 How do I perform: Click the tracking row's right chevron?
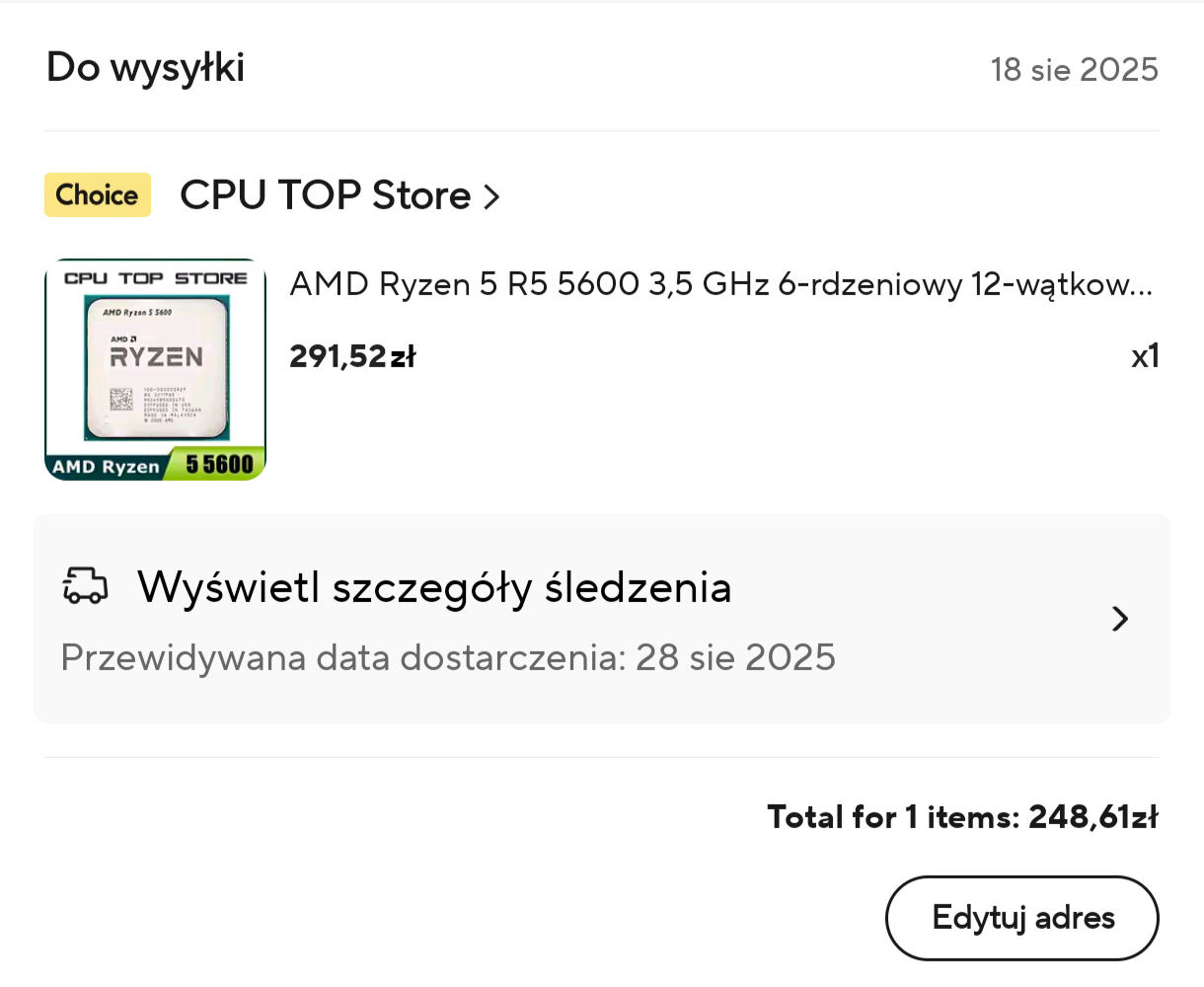tap(1119, 619)
